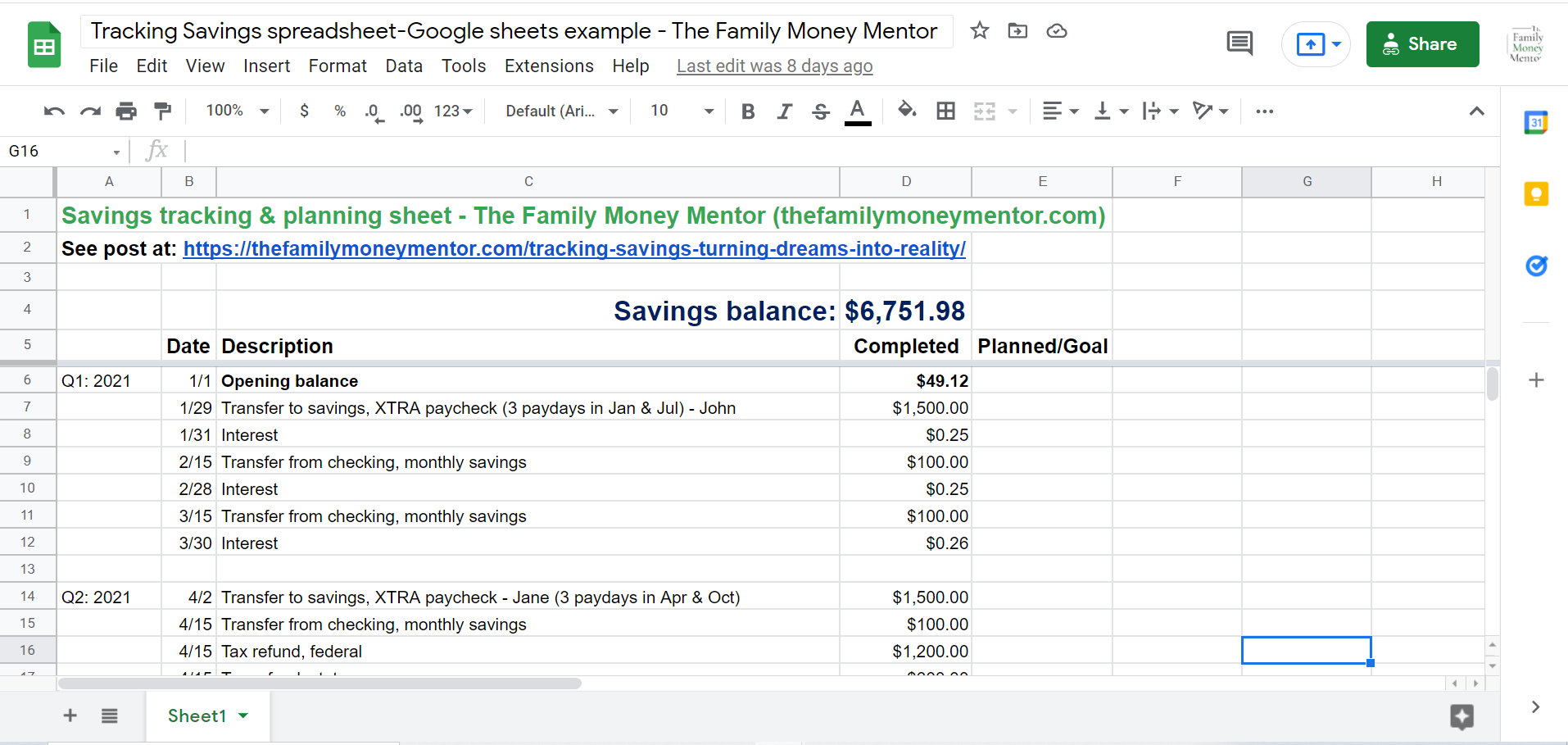Open the thefamilymoneymentor.com tracking-savings link
The image size is (1568, 745).
coord(574,248)
